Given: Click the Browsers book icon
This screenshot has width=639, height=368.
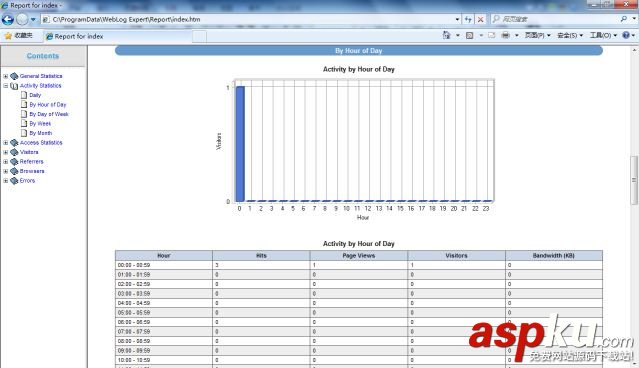Looking at the screenshot, I should (x=14, y=171).
